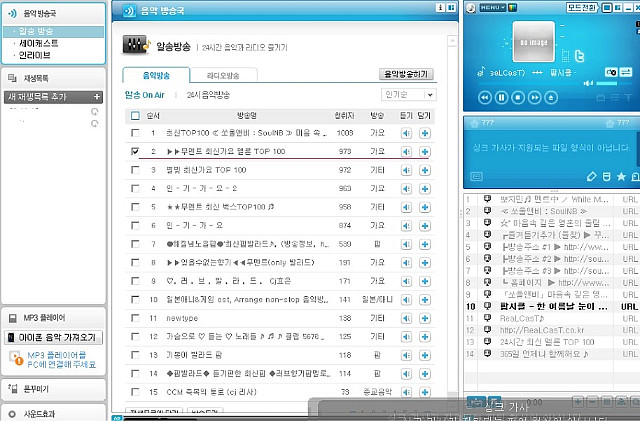Image resolution: width=640 pixels, height=421 pixels.
Task: Expand the 재생목록 sidebar section
Action: pos(54,78)
